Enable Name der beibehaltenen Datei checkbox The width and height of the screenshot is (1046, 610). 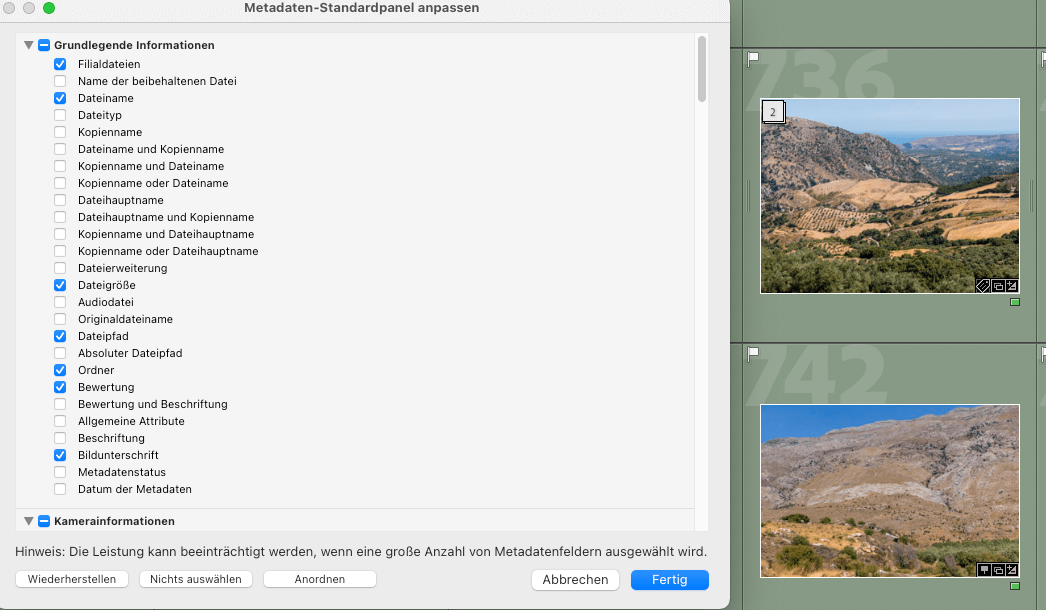point(60,81)
